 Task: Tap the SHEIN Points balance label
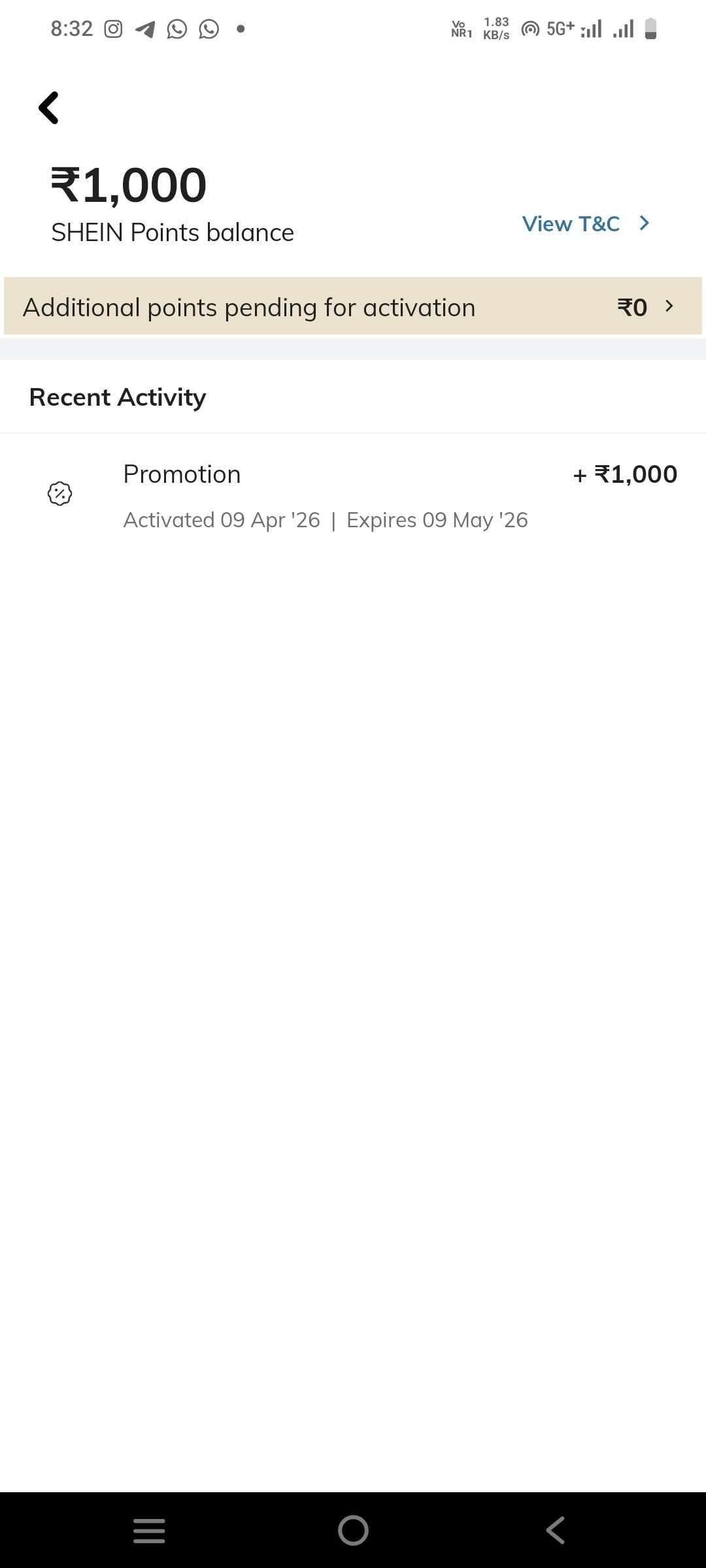coord(173,233)
